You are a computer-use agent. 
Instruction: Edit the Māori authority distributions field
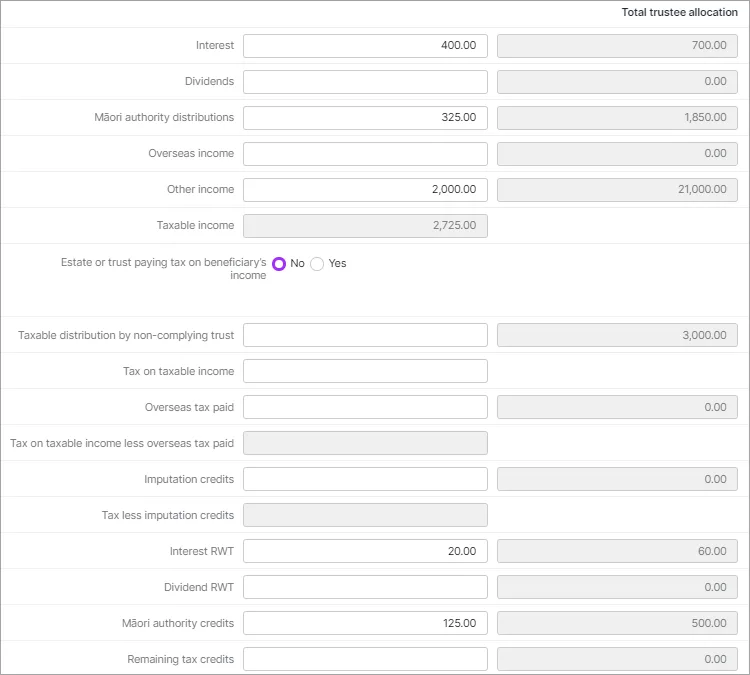tap(365, 118)
